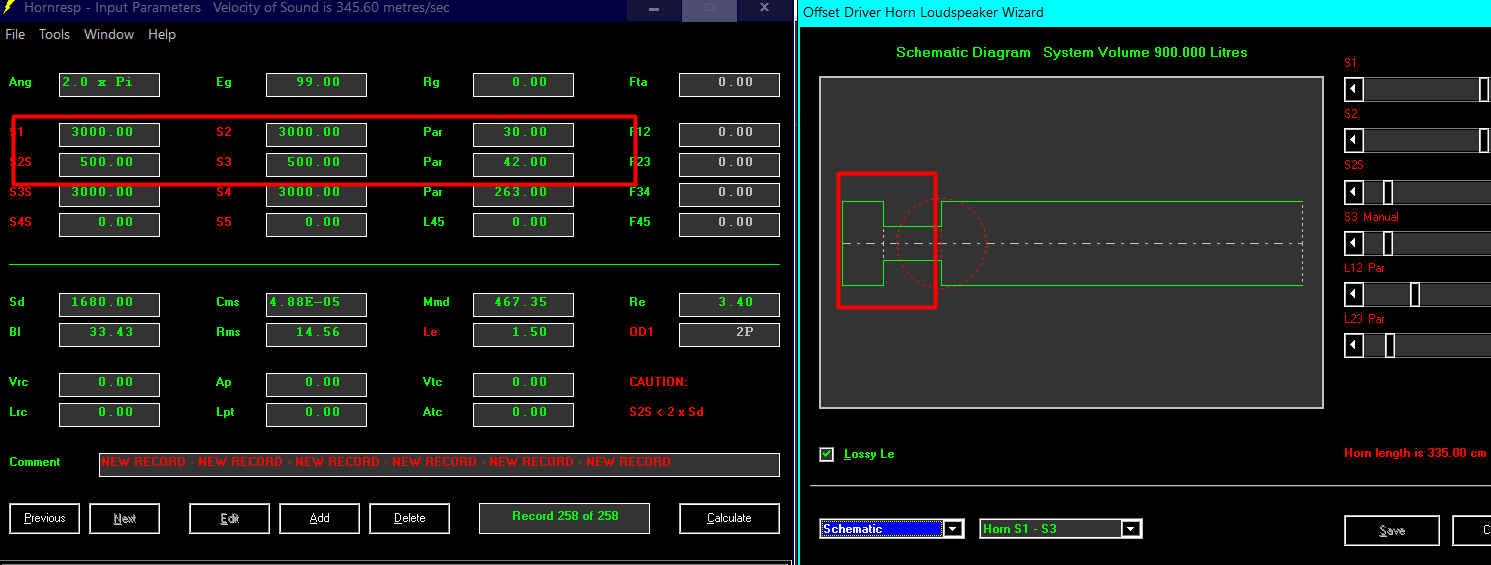Click the Edit button

(229, 518)
